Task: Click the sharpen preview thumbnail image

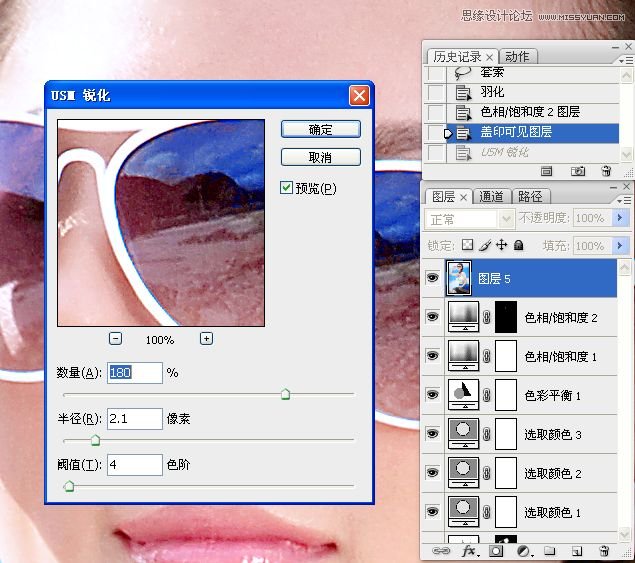Action: [161, 223]
